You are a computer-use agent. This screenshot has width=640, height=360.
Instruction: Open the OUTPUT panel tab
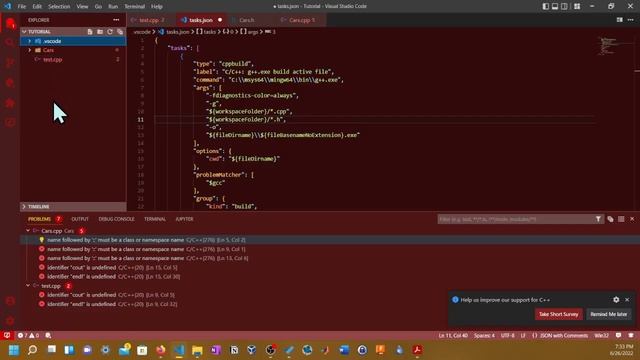coord(80,219)
